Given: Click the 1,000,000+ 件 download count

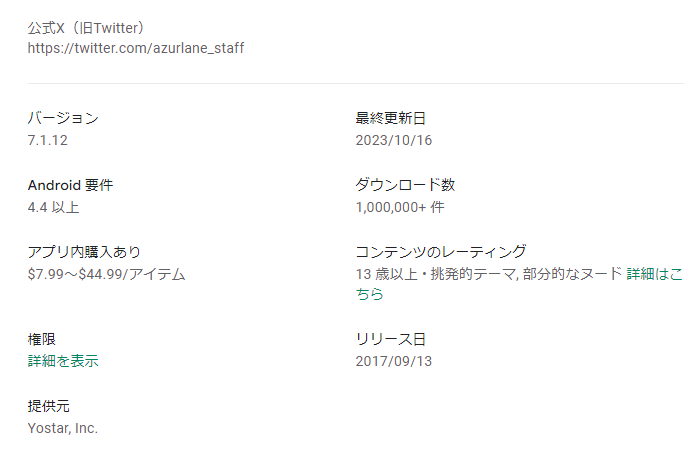Looking at the screenshot, I should pos(400,207).
